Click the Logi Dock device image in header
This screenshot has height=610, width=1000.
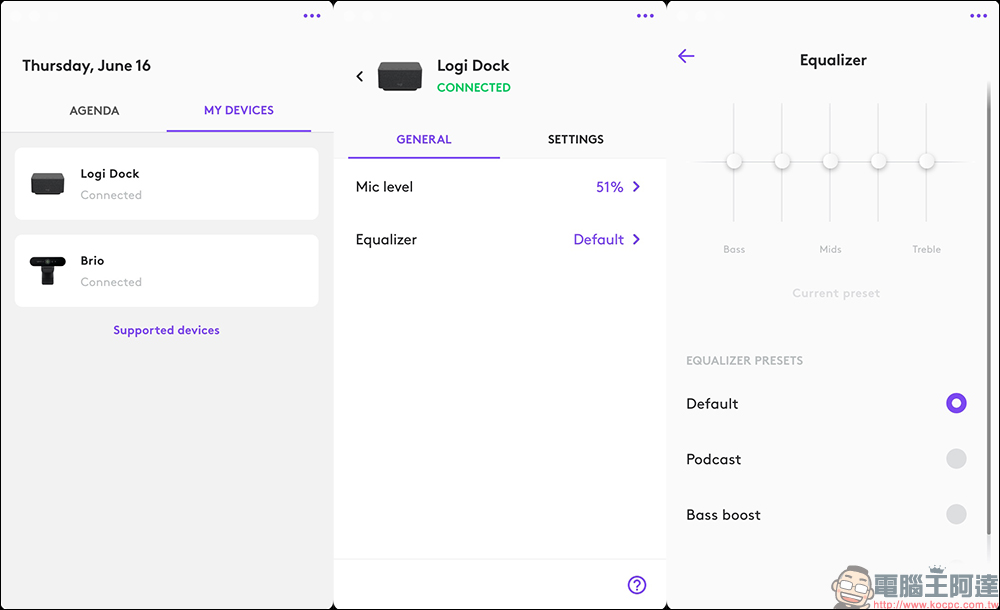coord(400,77)
